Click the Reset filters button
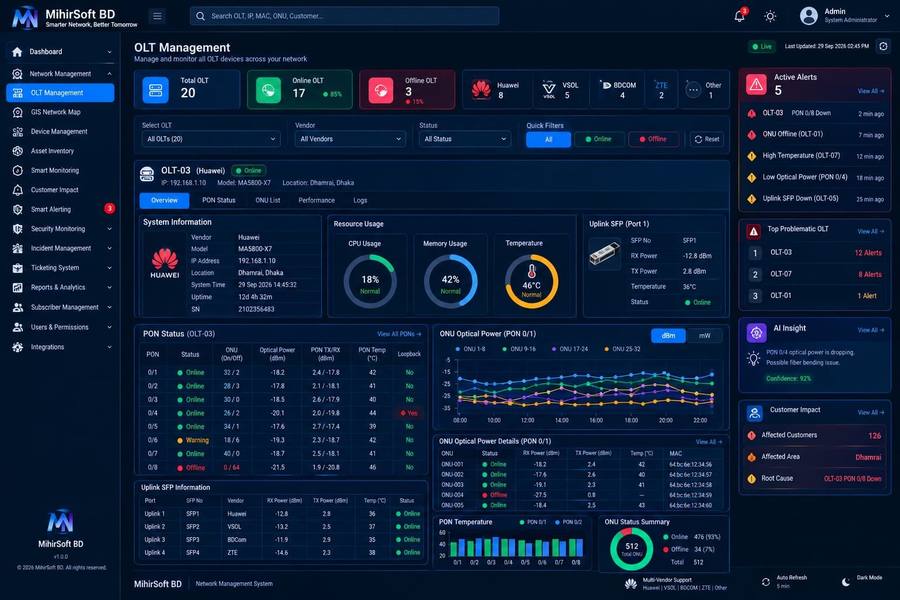Screen dimensions: 900x600 pos(707,139)
